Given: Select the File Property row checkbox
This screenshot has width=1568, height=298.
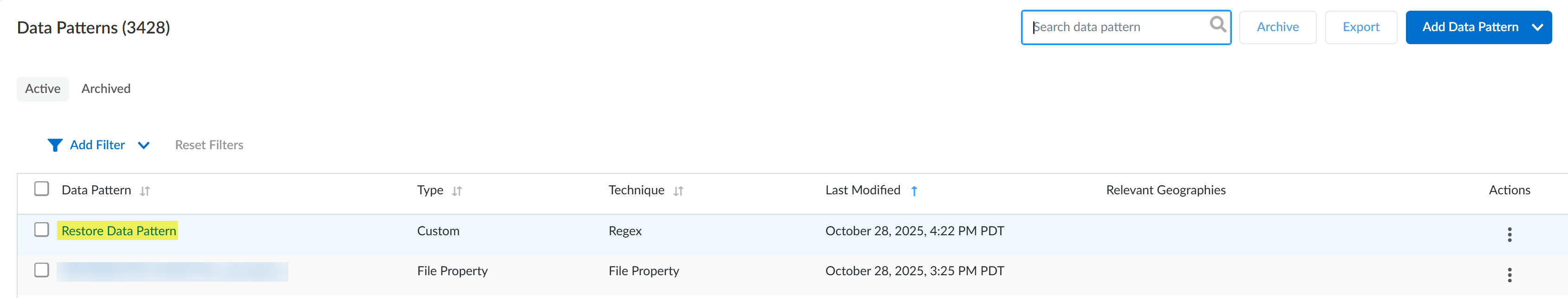Looking at the screenshot, I should 41,270.
